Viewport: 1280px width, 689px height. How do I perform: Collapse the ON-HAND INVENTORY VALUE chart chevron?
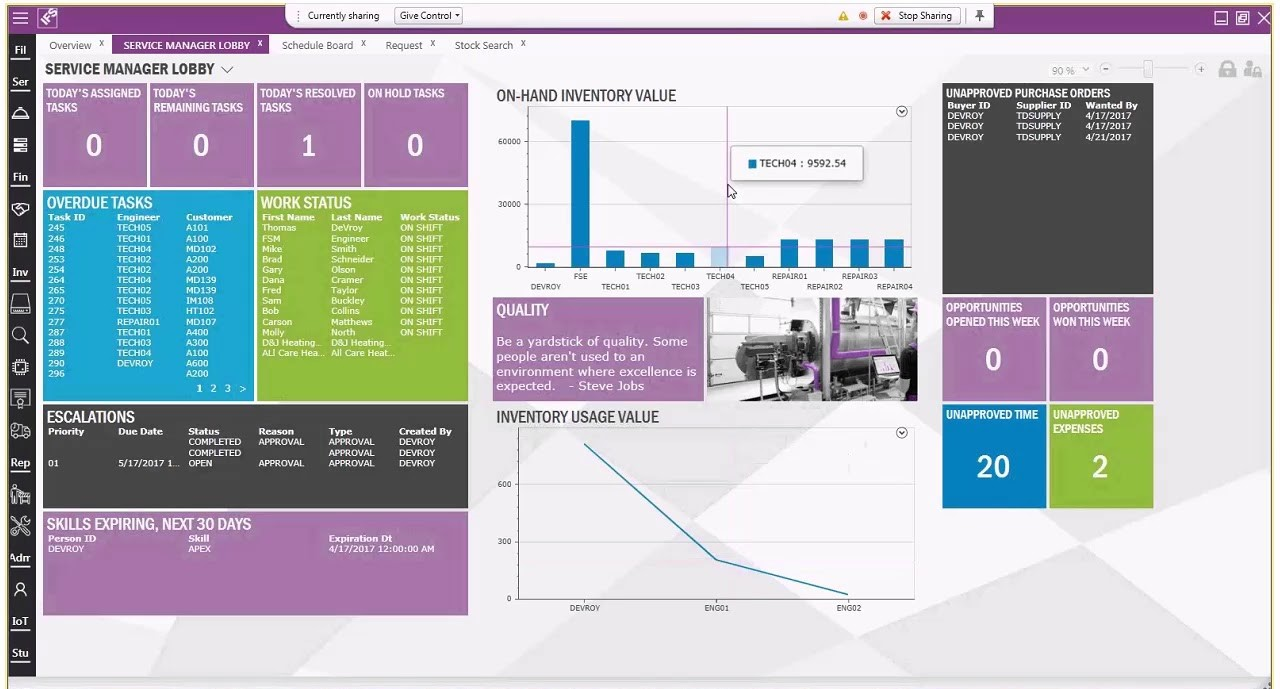(901, 111)
